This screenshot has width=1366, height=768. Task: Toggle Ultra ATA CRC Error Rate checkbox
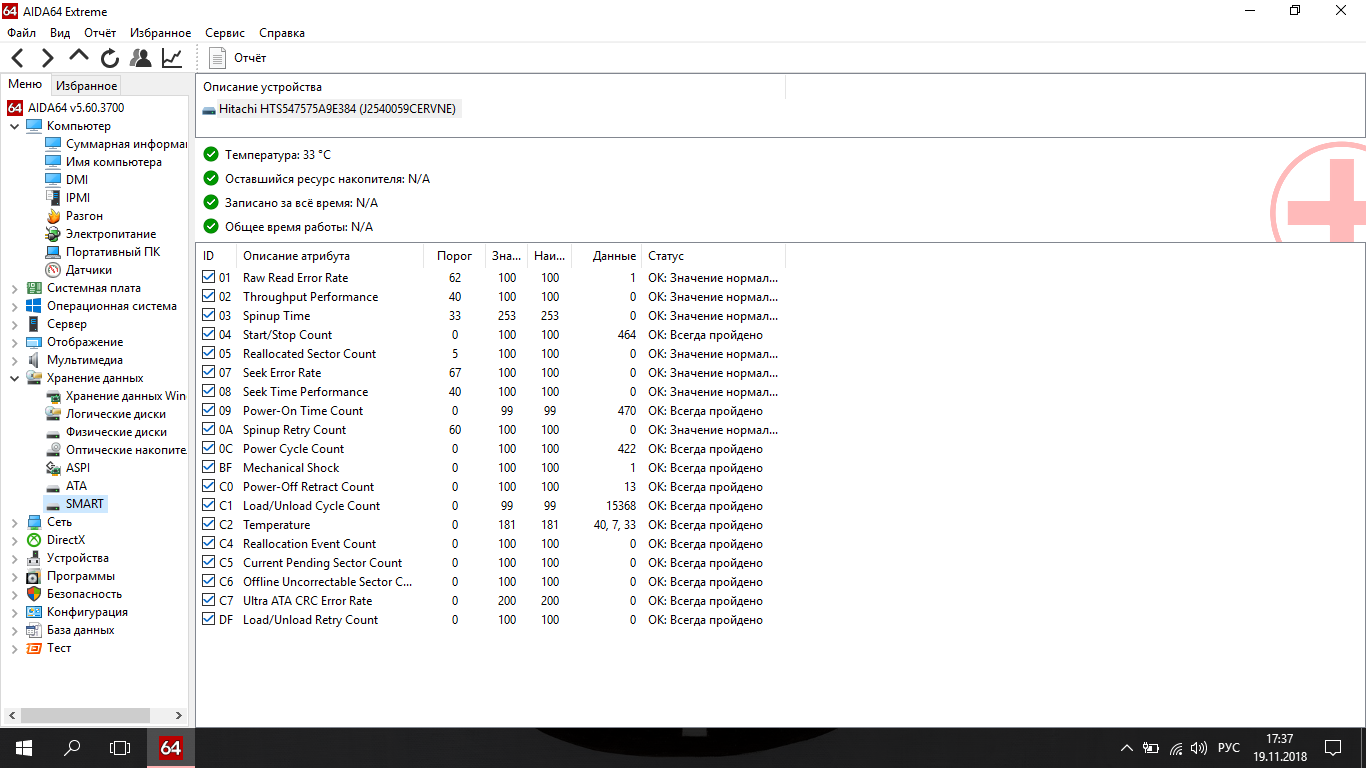point(208,600)
